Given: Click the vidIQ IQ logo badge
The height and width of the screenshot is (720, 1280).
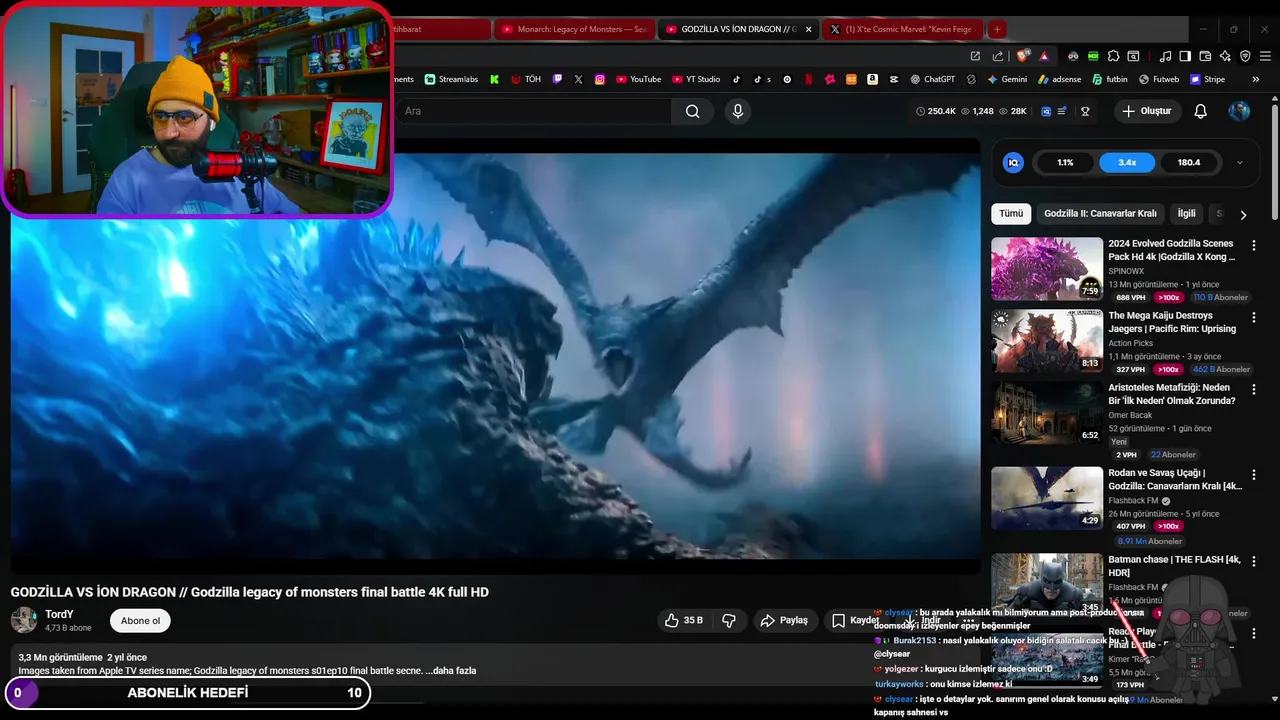Looking at the screenshot, I should (x=1013, y=162).
